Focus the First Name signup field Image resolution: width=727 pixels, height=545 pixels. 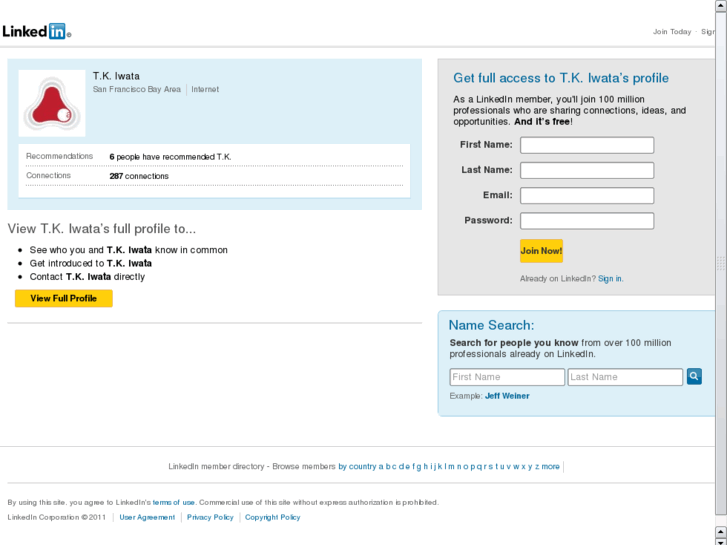pyautogui.click(x=587, y=145)
